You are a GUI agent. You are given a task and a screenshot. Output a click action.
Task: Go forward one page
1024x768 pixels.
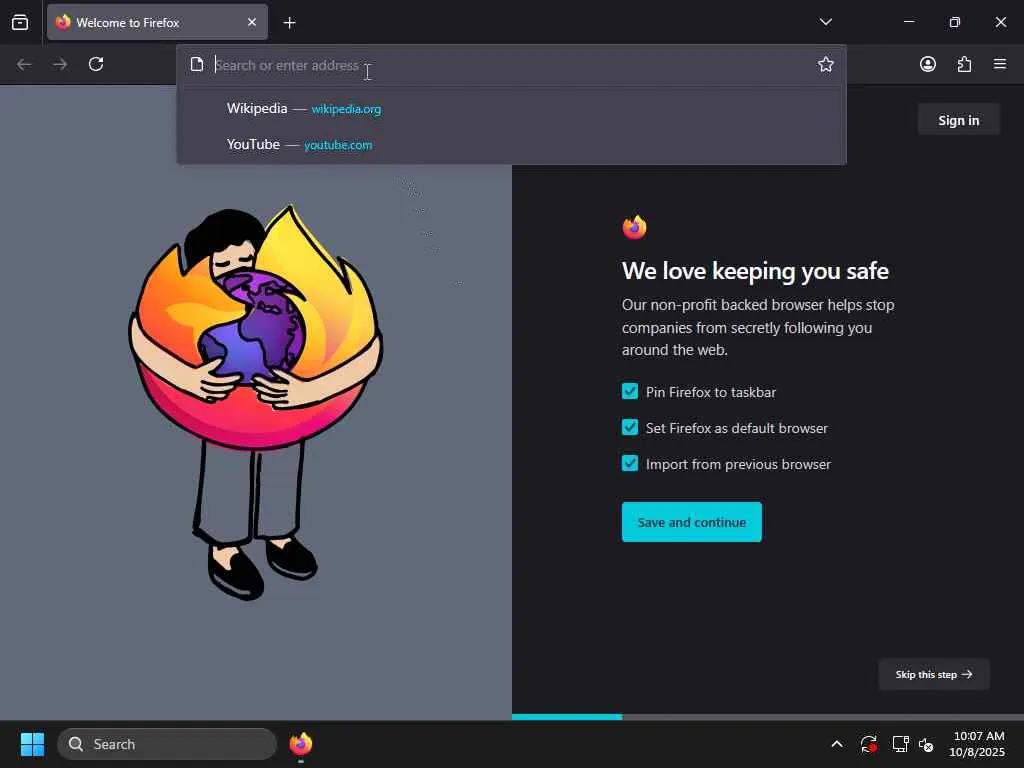[x=60, y=64]
